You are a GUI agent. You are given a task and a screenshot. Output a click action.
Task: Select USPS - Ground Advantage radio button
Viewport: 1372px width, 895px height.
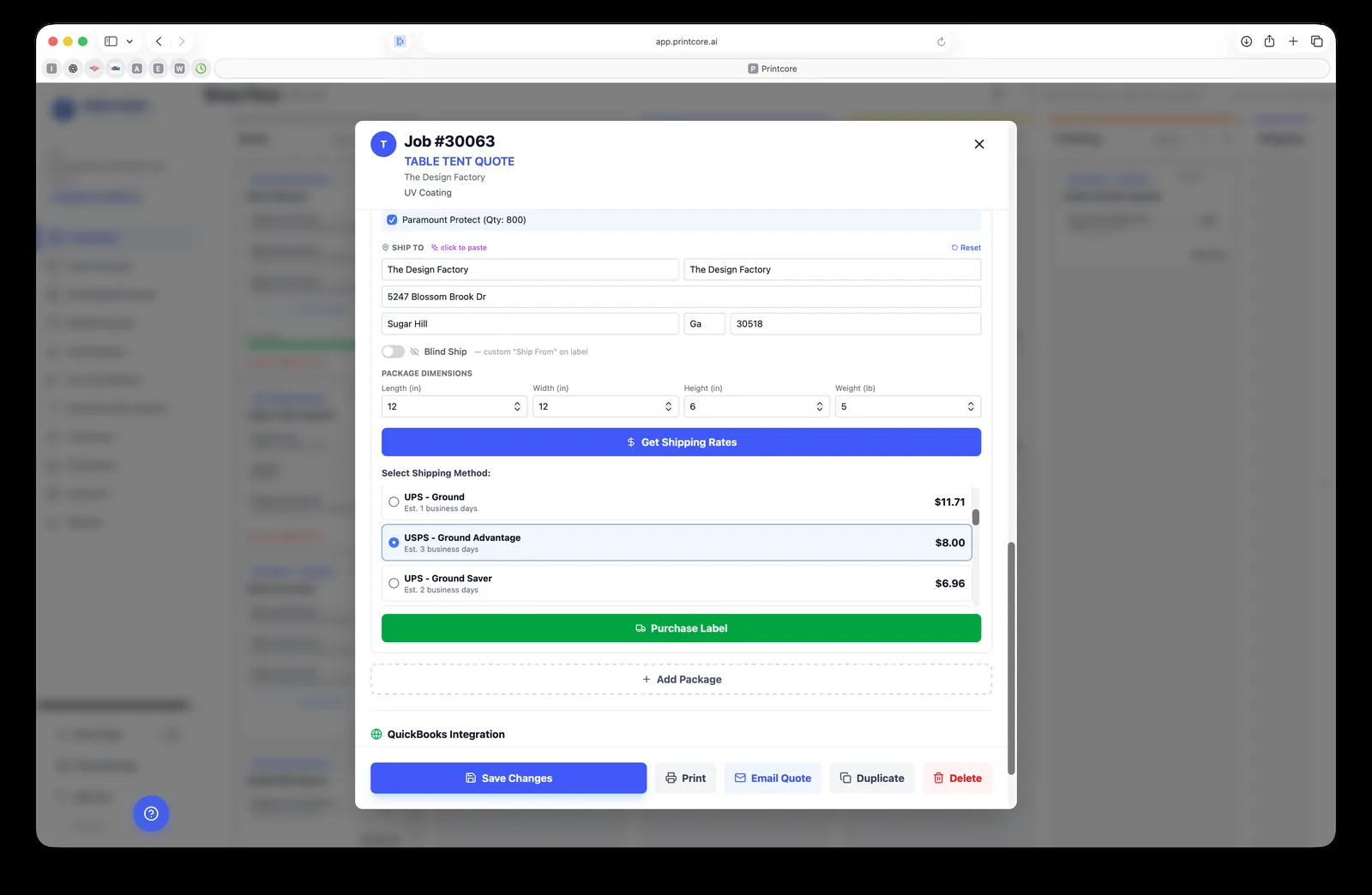[x=394, y=543]
